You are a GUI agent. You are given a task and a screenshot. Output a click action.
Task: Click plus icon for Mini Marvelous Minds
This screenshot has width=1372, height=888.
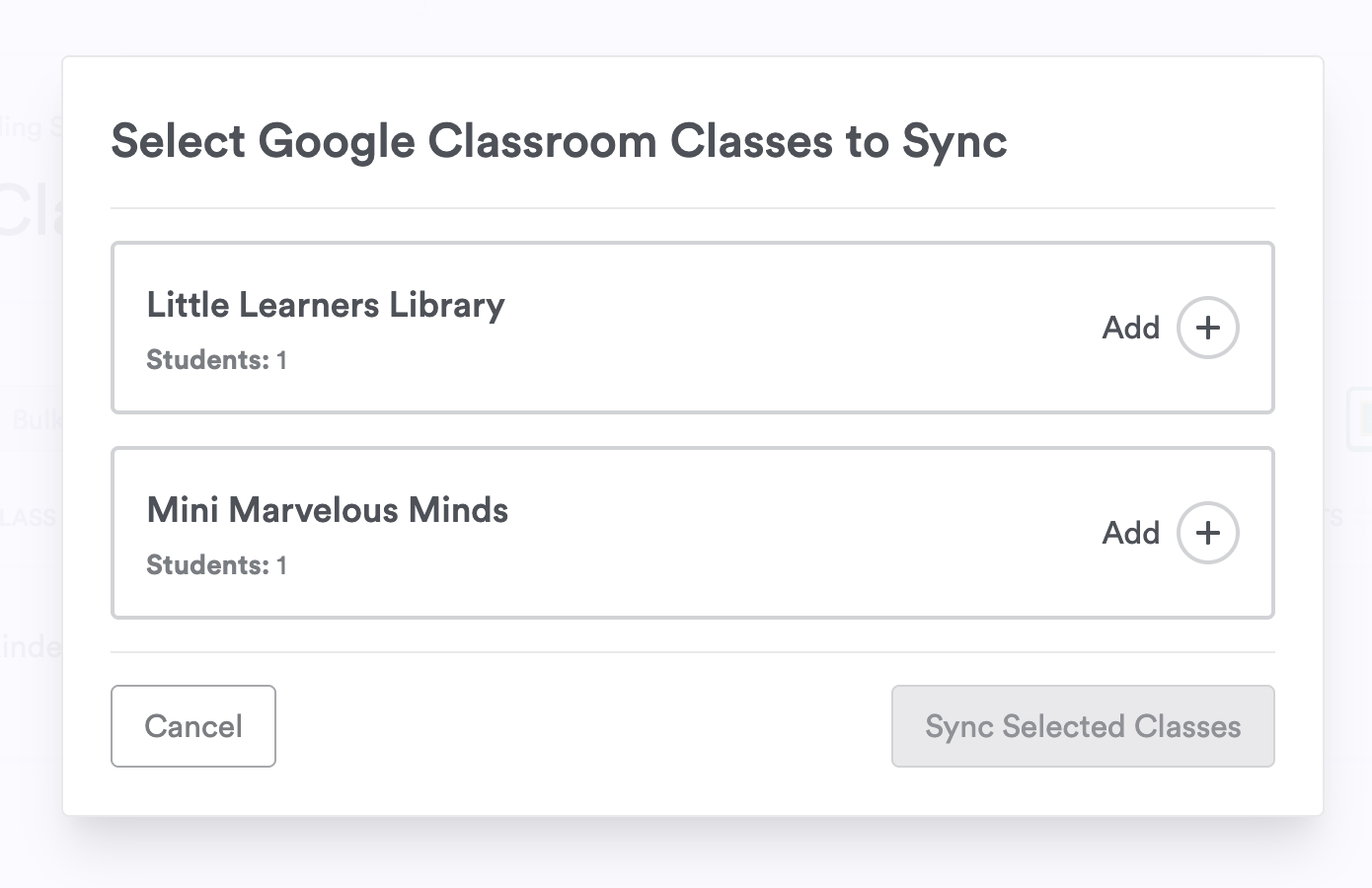point(1207,533)
